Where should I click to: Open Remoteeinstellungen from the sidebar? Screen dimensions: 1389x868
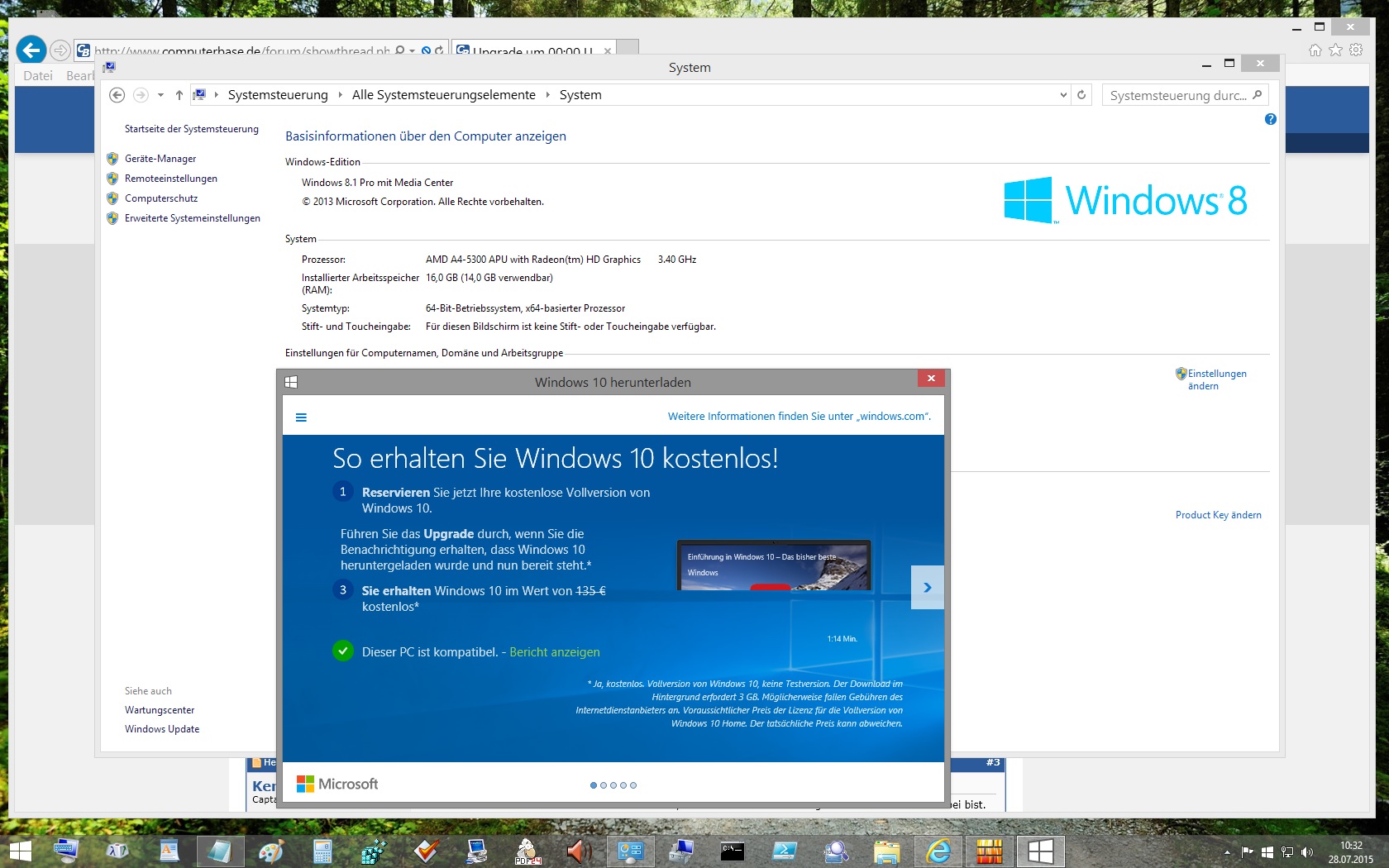(171, 179)
